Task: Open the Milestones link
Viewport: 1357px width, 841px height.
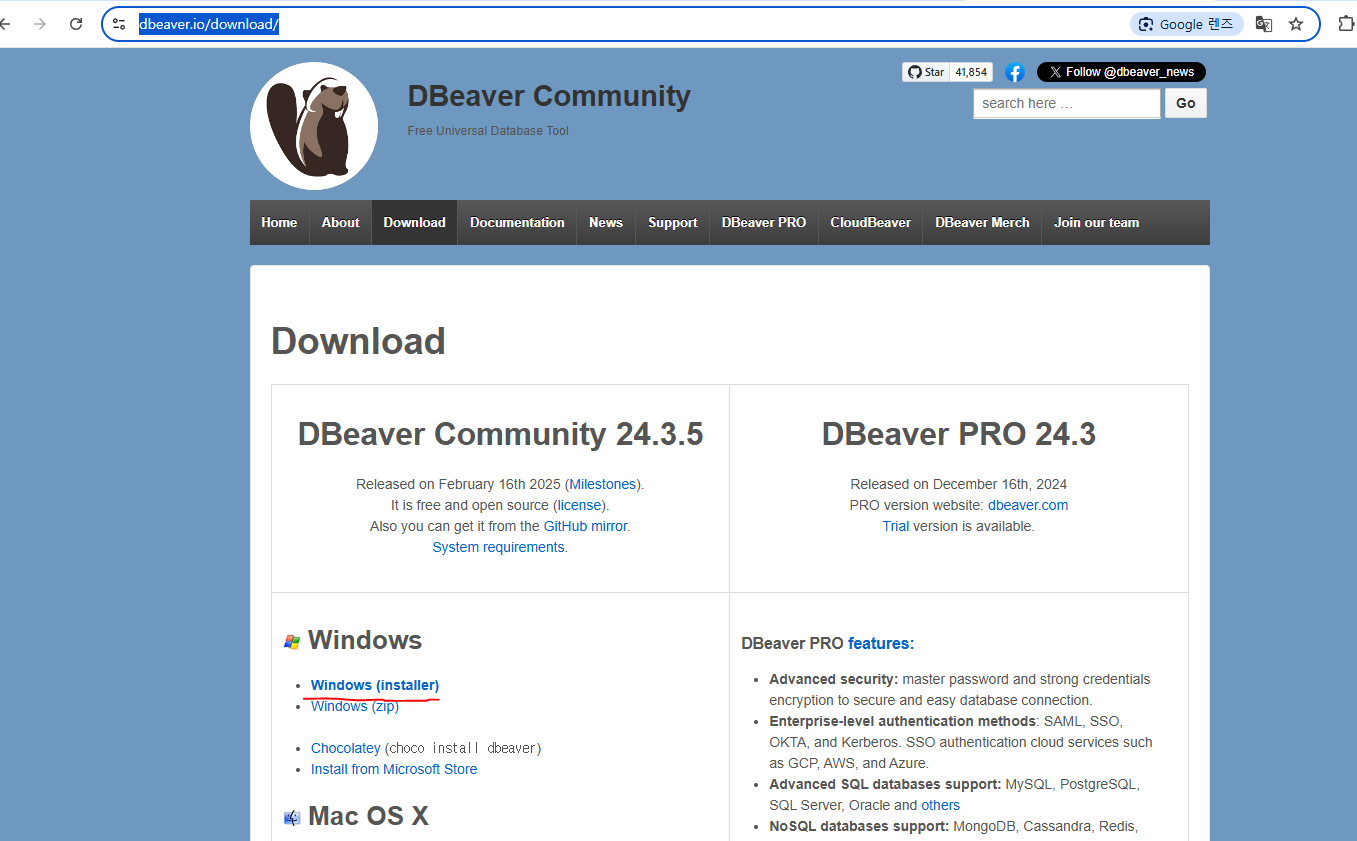Action: (x=603, y=484)
